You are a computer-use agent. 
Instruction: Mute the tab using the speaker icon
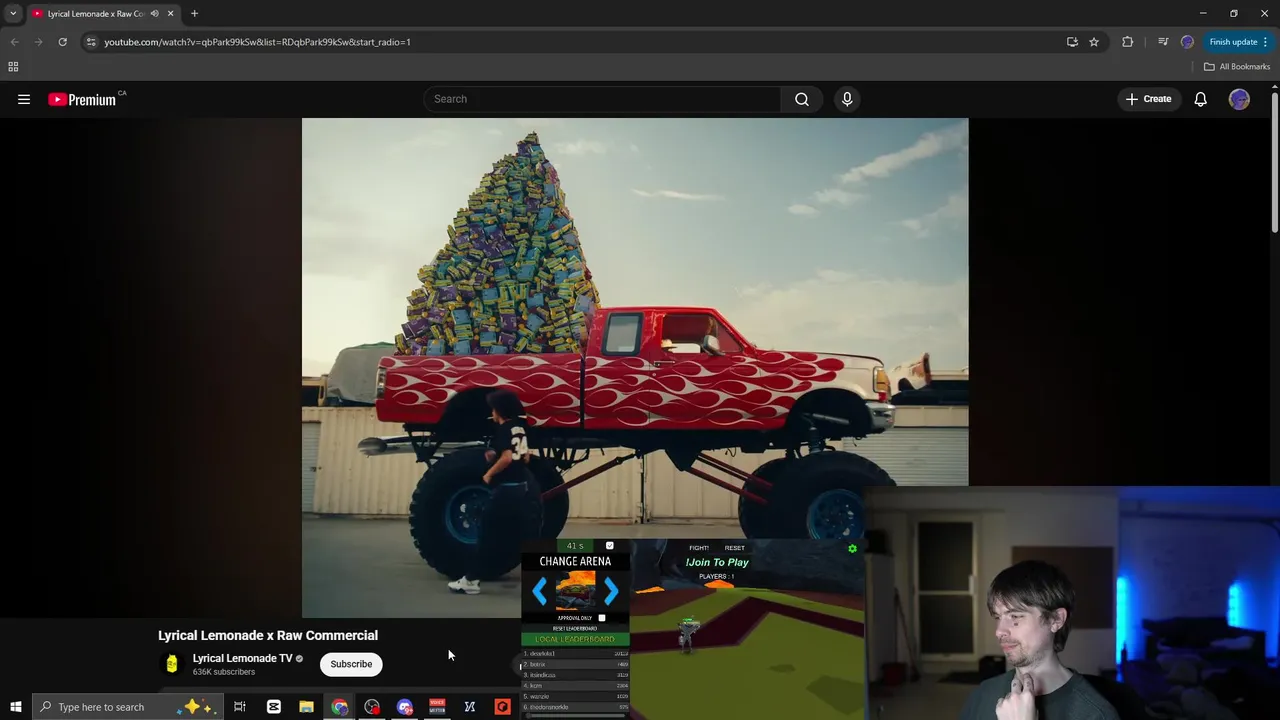click(x=154, y=14)
